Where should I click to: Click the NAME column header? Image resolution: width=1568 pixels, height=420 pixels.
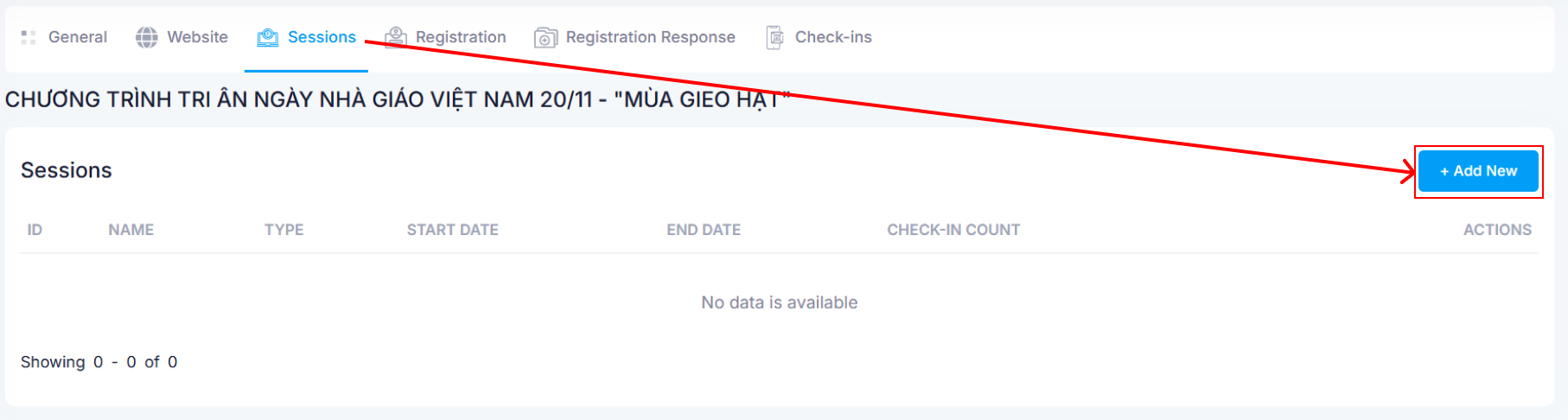click(x=131, y=230)
